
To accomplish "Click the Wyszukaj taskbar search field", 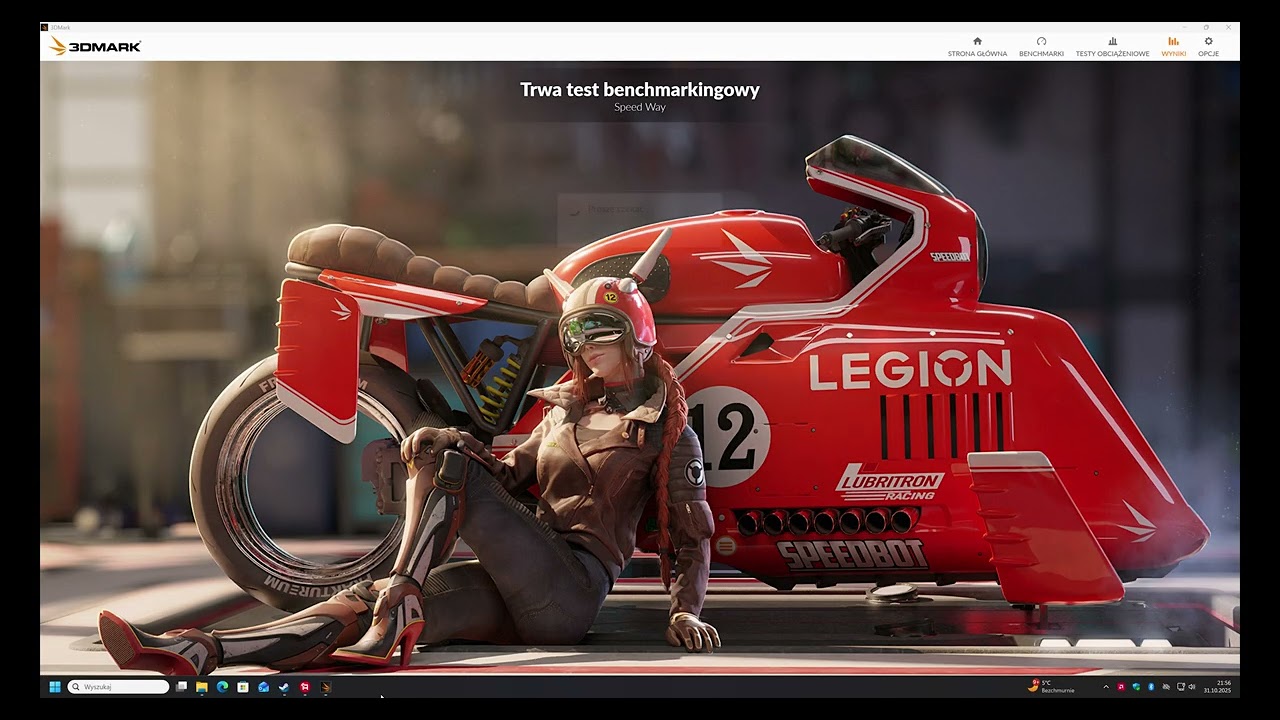I will coord(118,687).
